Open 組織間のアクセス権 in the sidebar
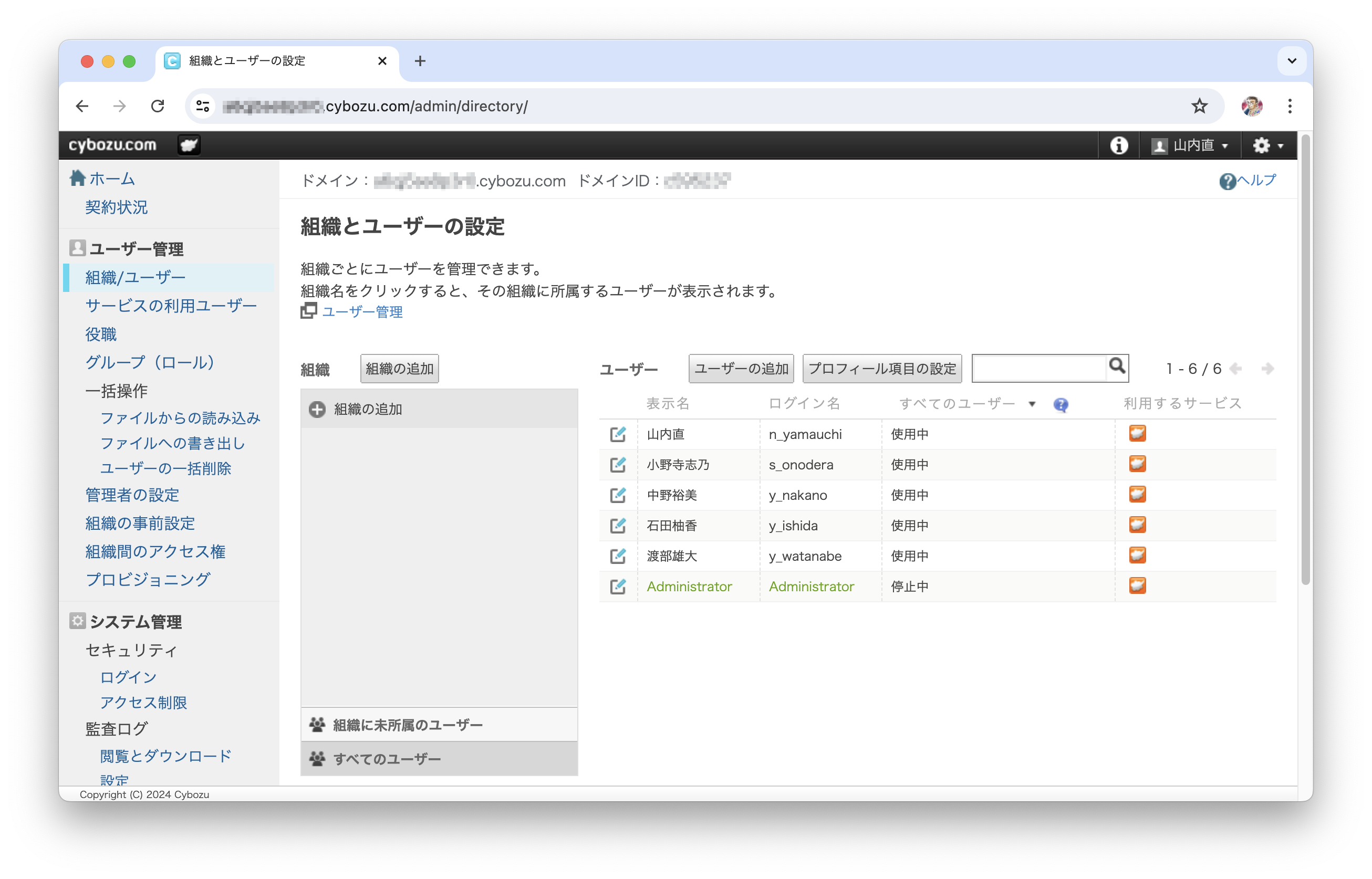Screen dimensions: 1372x879 coord(155,551)
